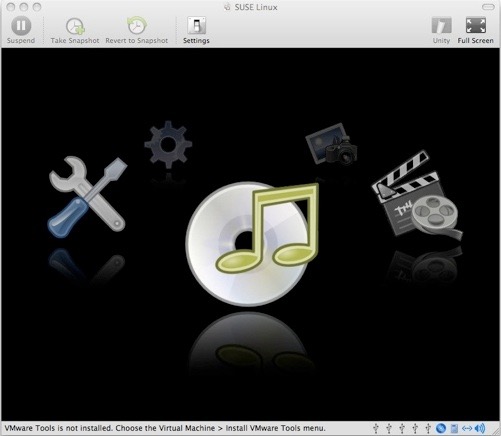Viewport: 501px width, 436px height.
Task: Enter Full Screen mode
Action: coord(476,30)
